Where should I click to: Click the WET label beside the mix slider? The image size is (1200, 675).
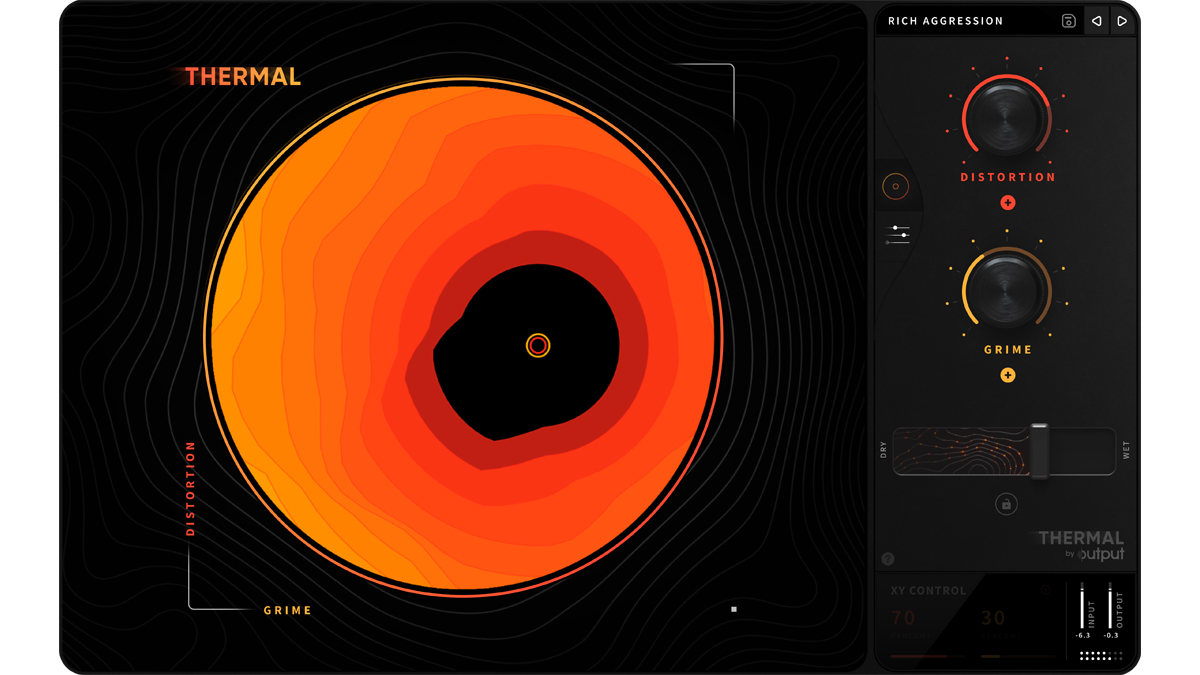click(x=1126, y=450)
